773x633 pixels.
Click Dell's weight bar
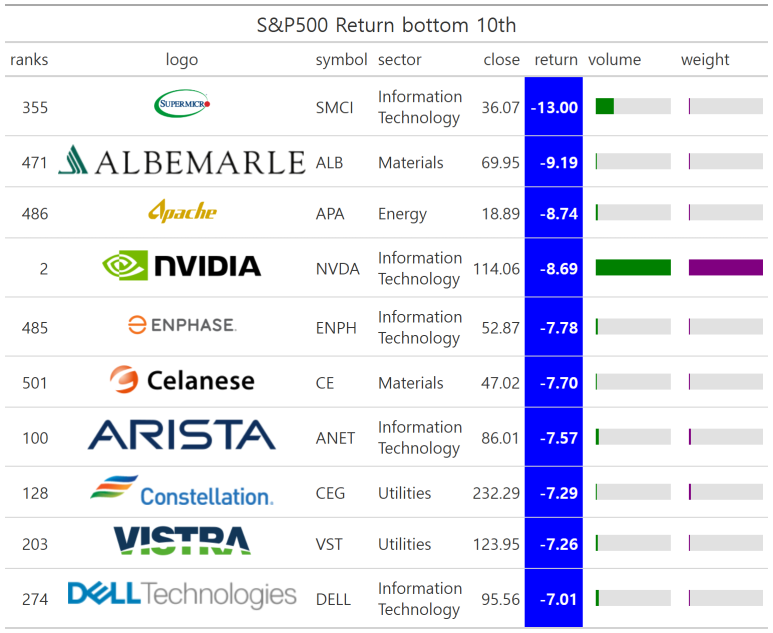pos(726,598)
